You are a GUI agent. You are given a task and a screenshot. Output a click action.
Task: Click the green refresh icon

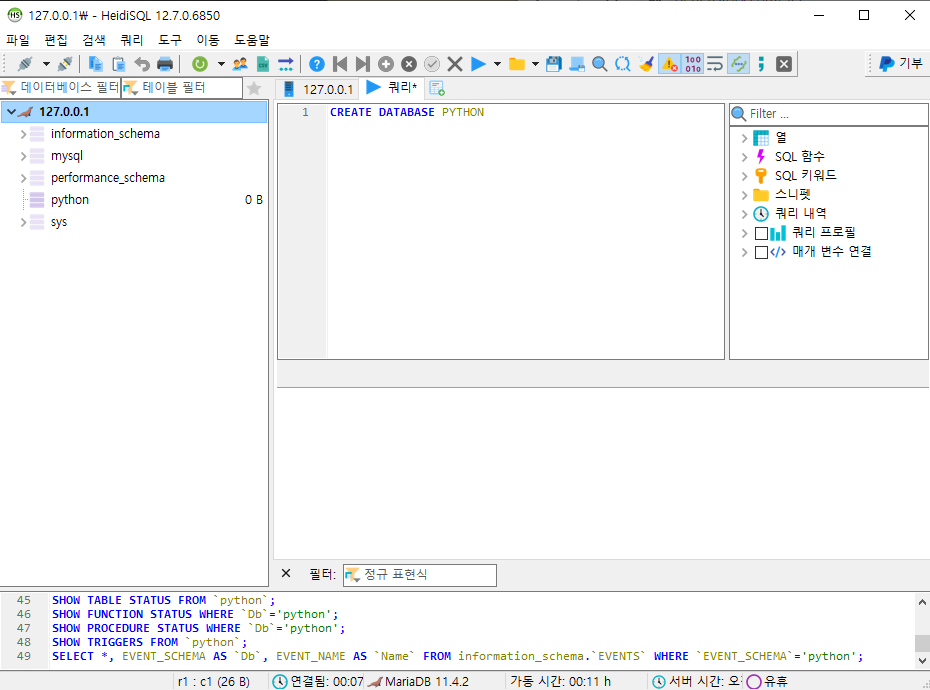[x=200, y=63]
